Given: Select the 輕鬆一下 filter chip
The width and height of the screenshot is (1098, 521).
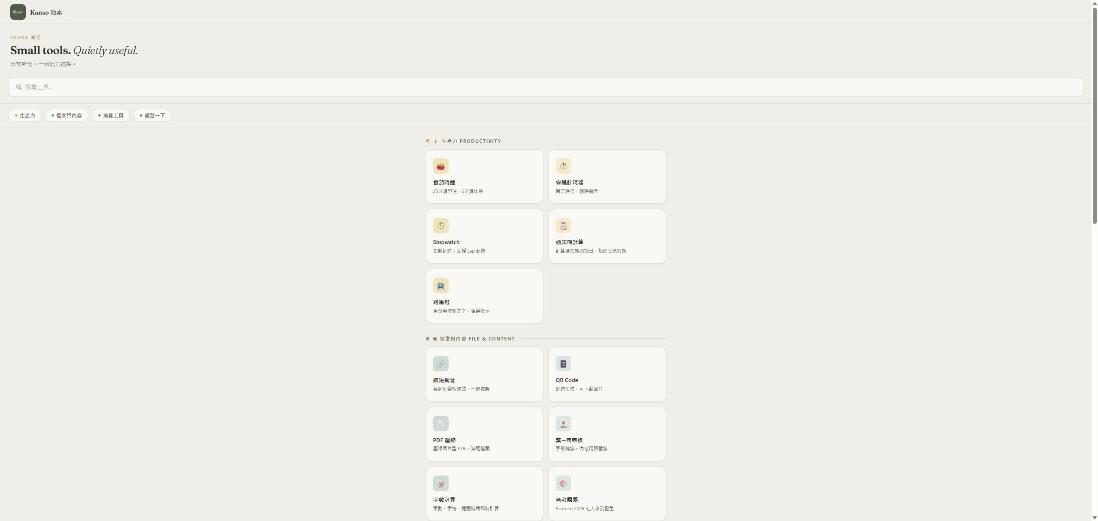Looking at the screenshot, I should tap(152, 116).
